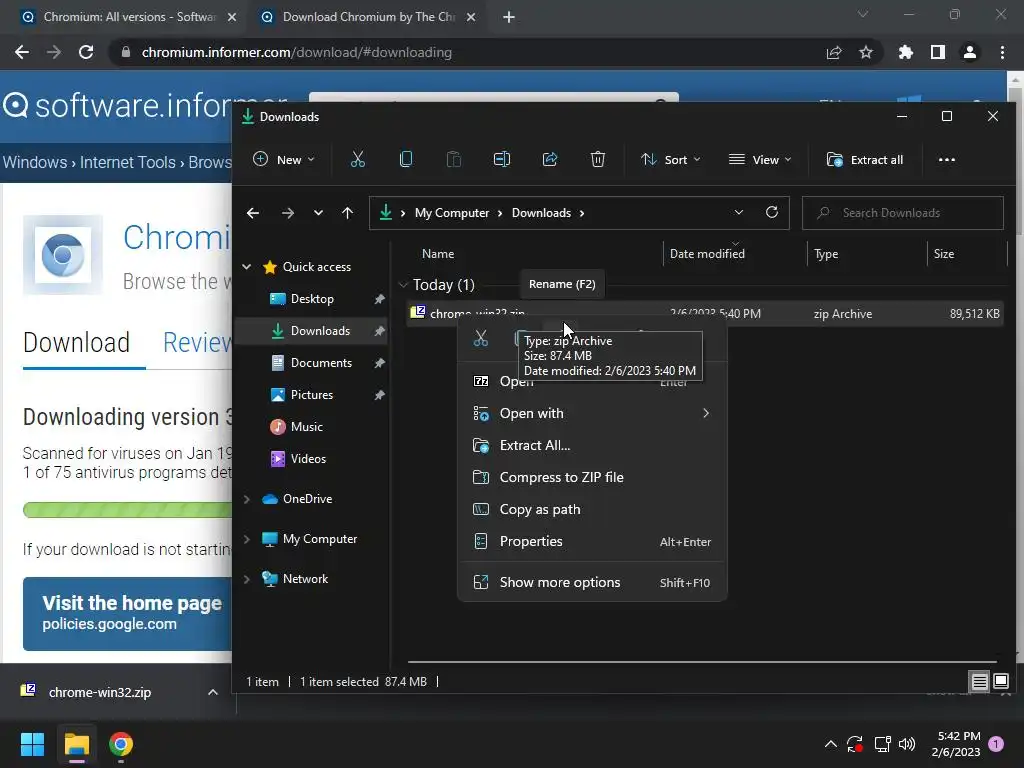Viewport: 1024px width, 768px height.
Task: Click the Rename icon in Explorer toolbar
Action: click(502, 159)
